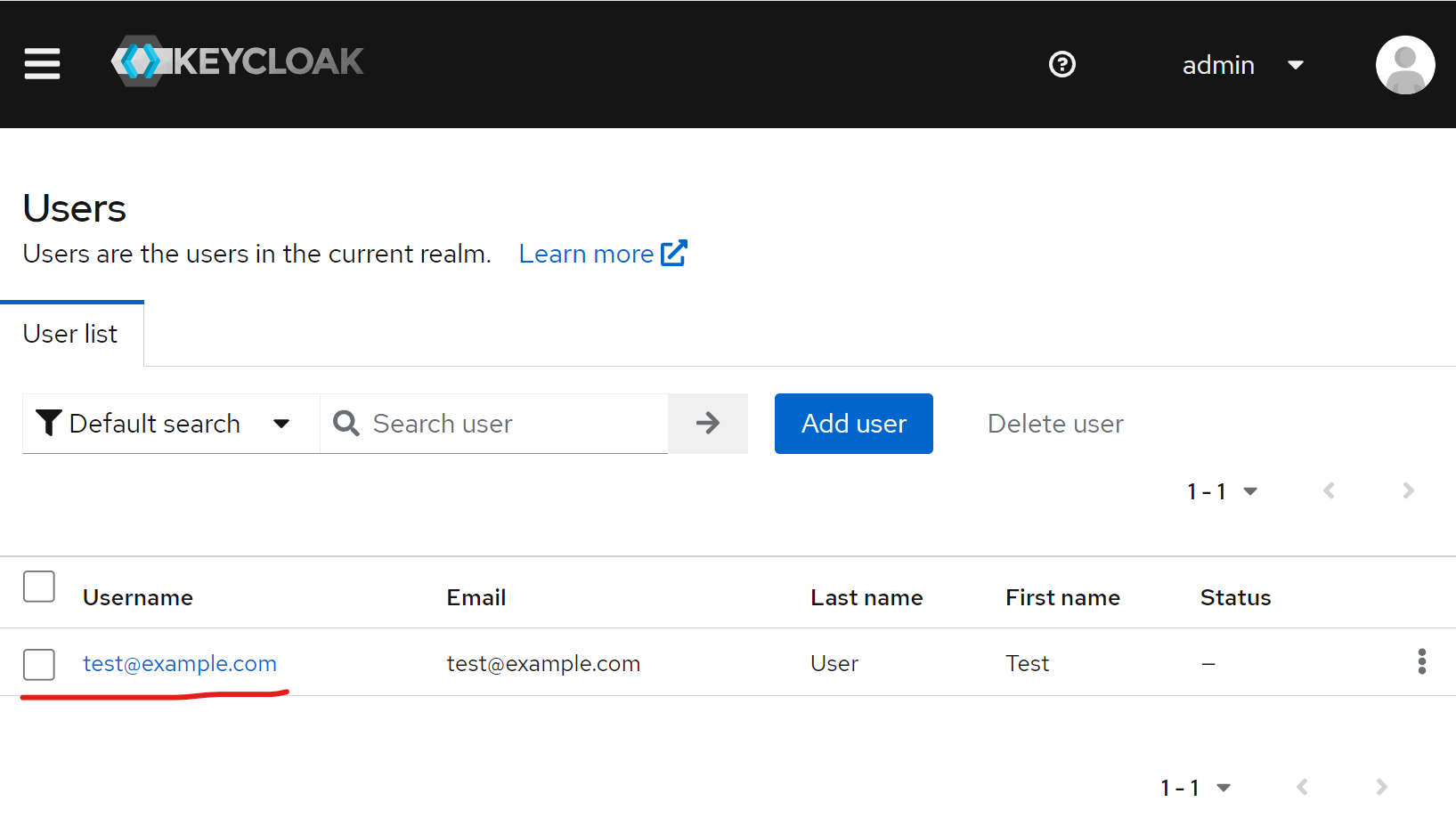This screenshot has height=826, width=1456.
Task: Check the checkbox for test@example.com row
Action: [x=39, y=664]
